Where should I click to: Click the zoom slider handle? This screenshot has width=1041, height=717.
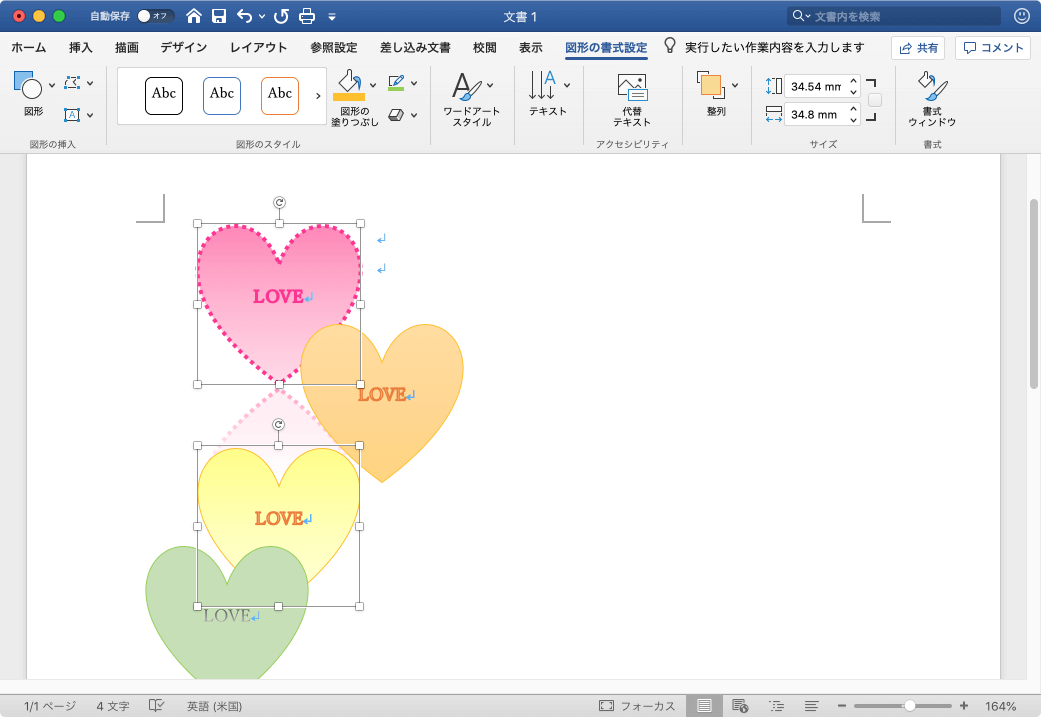point(910,706)
